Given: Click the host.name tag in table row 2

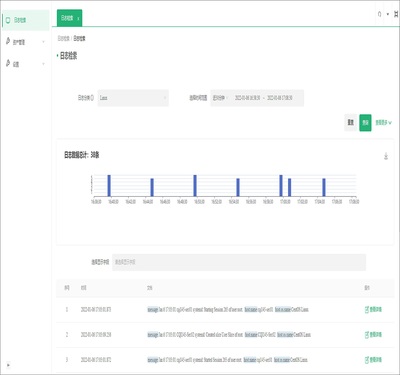Looking at the screenshot, I should click(251, 335).
